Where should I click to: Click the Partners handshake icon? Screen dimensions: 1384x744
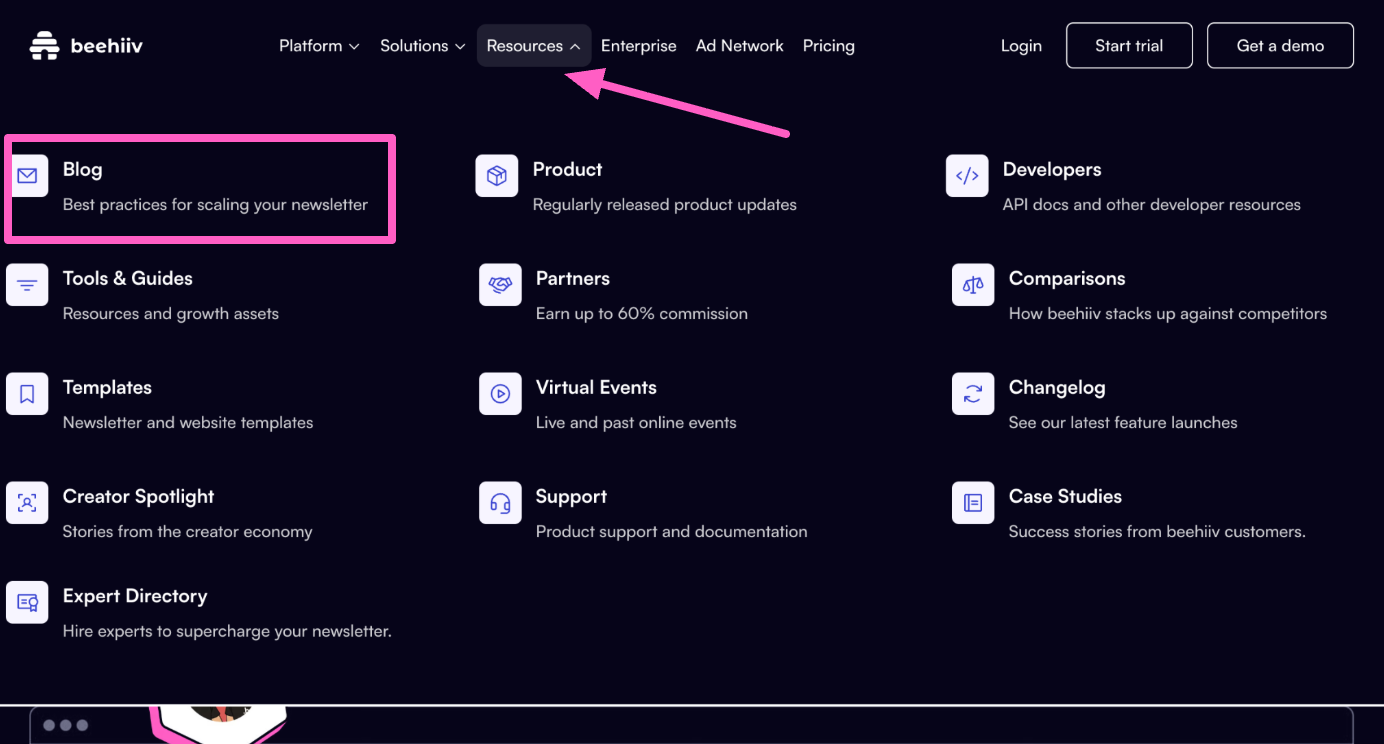click(500, 285)
